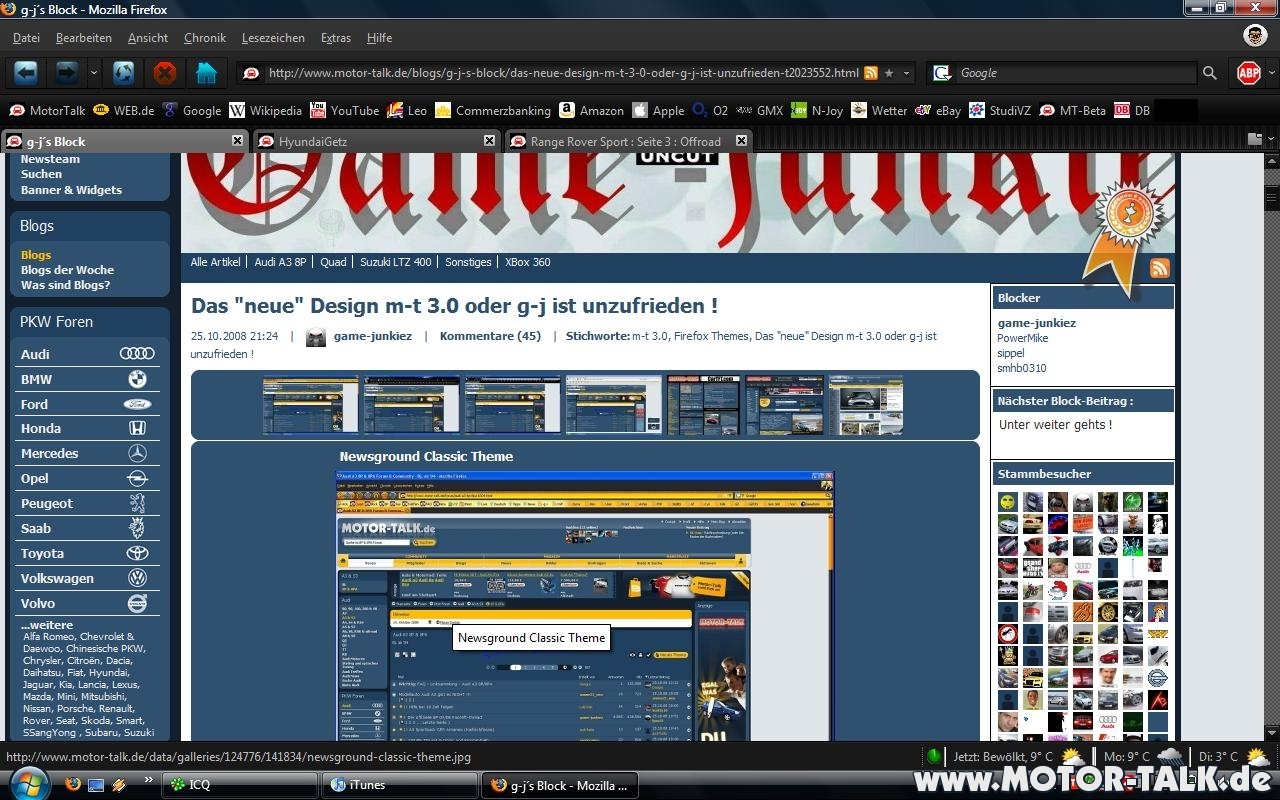1280x800 pixels.
Task: Click the Blogs der Woche link
Action: point(67,270)
